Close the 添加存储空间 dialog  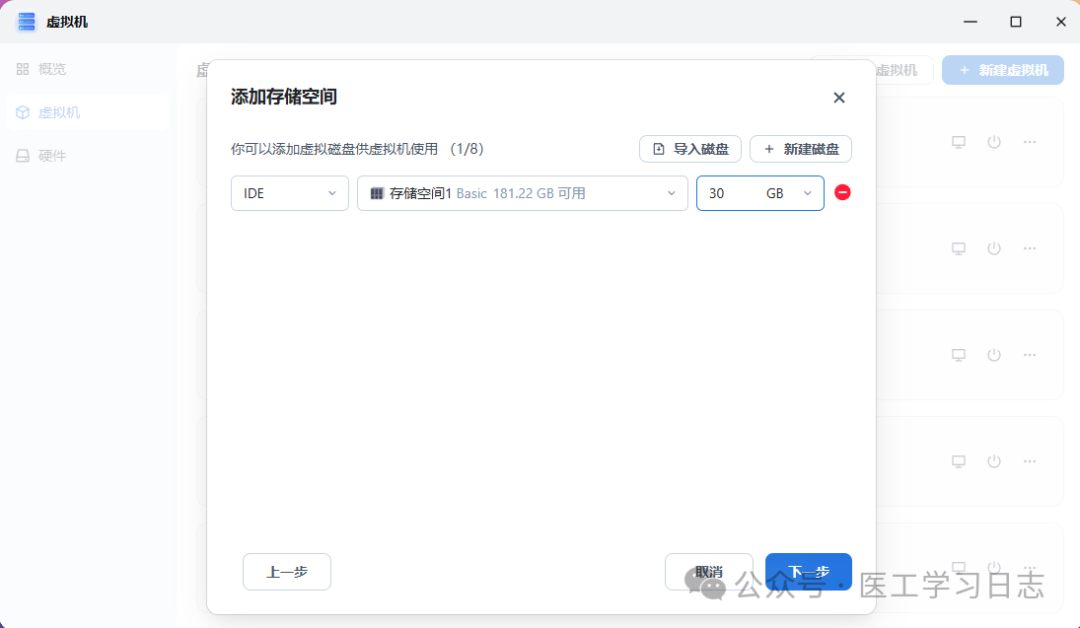pyautogui.click(x=838, y=98)
